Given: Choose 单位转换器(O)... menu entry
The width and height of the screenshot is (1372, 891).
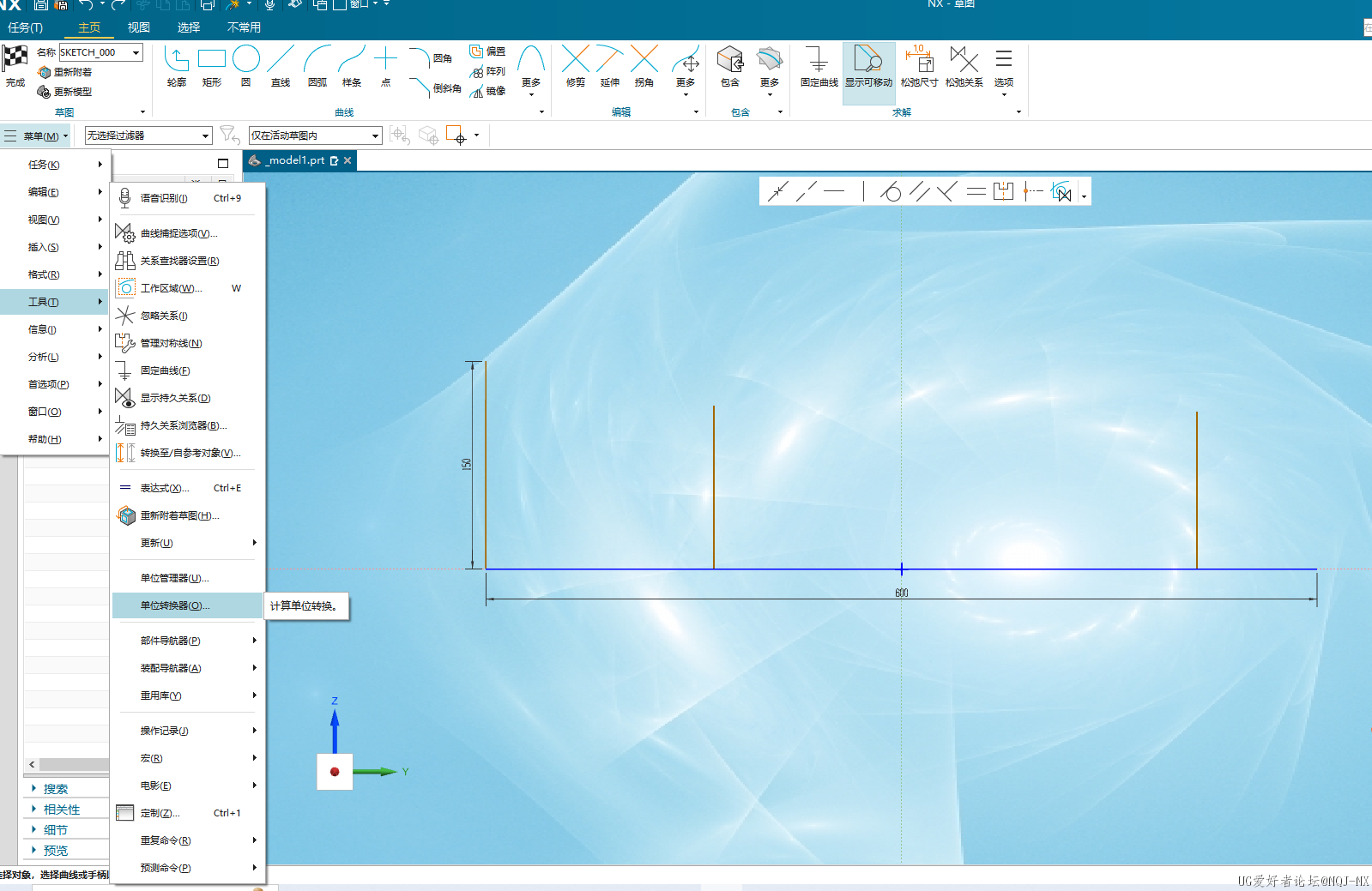Looking at the screenshot, I should tap(187, 605).
